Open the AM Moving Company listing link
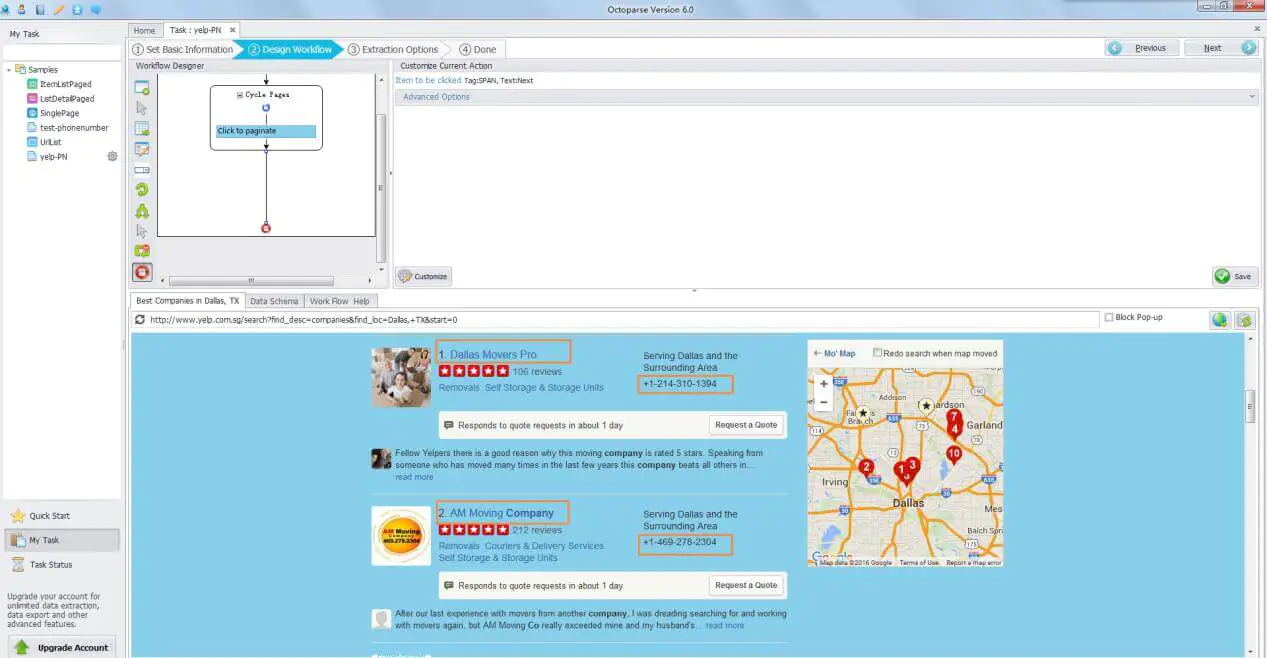This screenshot has width=1267, height=658. coord(501,513)
